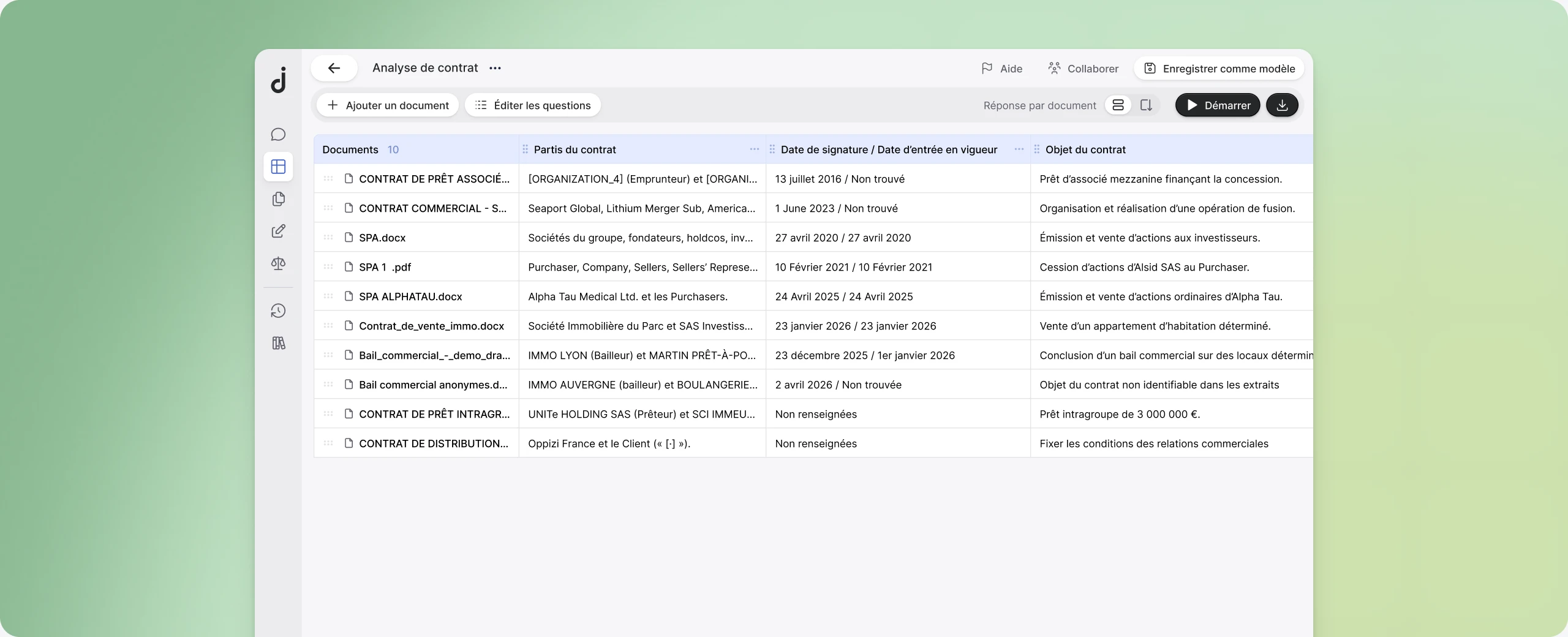
Task: Click row handle of CONTRAT COMMERCIAL row
Action: [x=328, y=208]
